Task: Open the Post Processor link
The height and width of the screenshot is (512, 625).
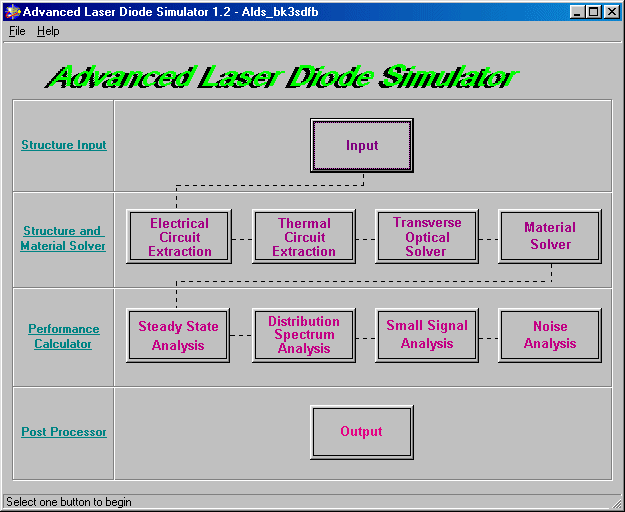Action: coord(64,432)
